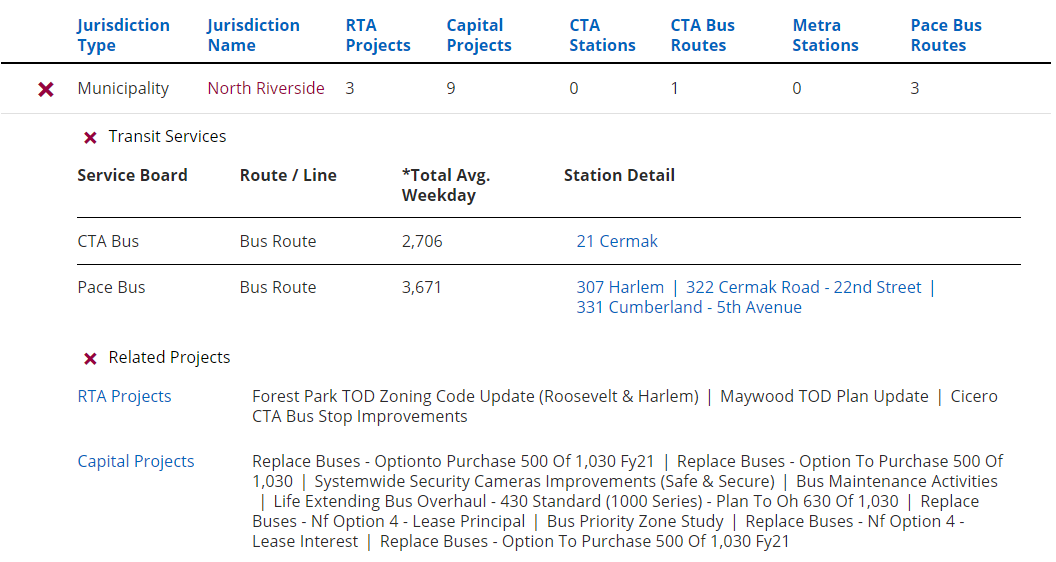The image size is (1056, 562).
Task: Sort by RTA Projects column header
Action: pyautogui.click(x=378, y=35)
